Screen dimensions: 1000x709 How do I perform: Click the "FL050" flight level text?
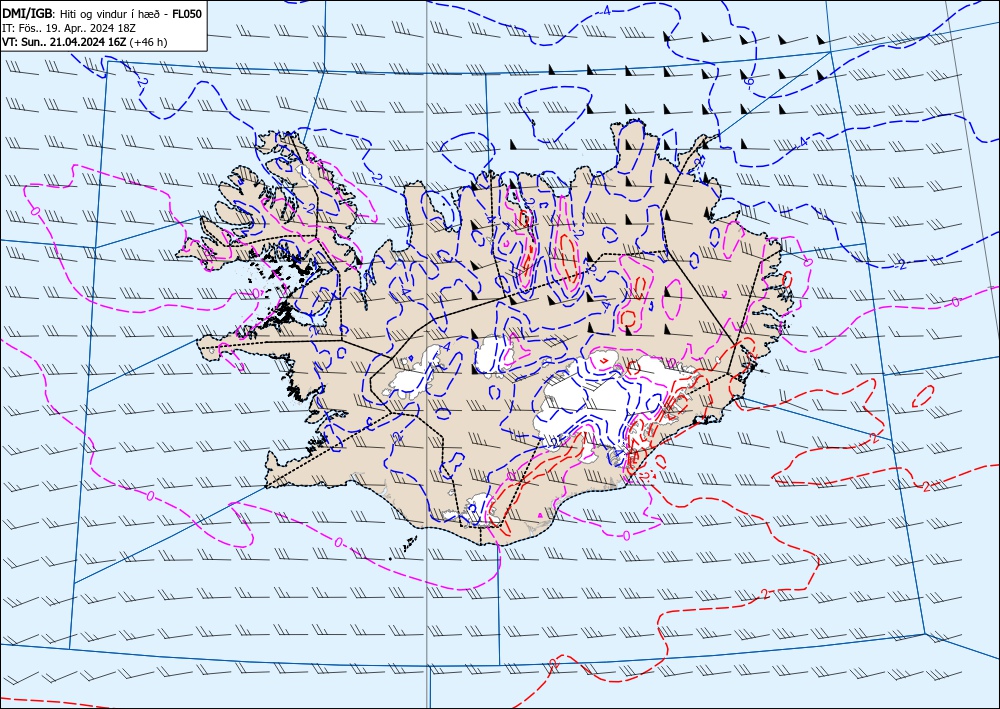(x=187, y=14)
